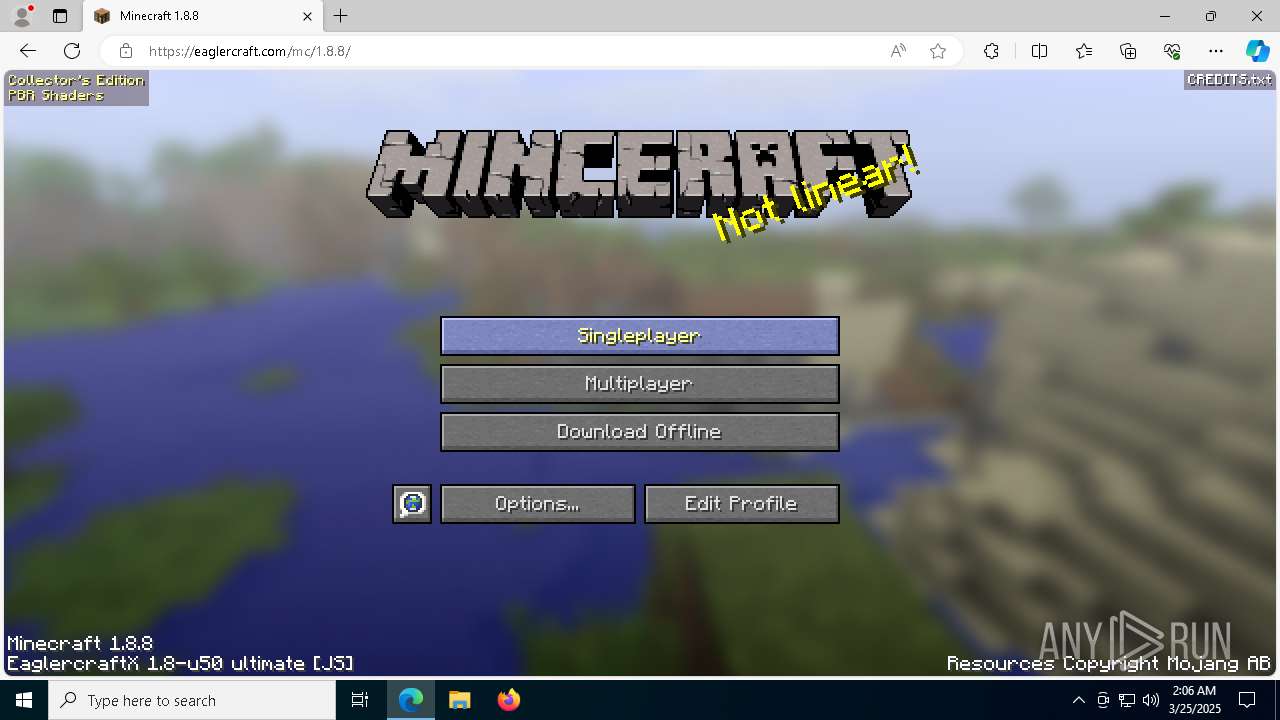The width and height of the screenshot is (1280, 720).
Task: Open Microsoft Edge from taskbar
Action: [411, 700]
